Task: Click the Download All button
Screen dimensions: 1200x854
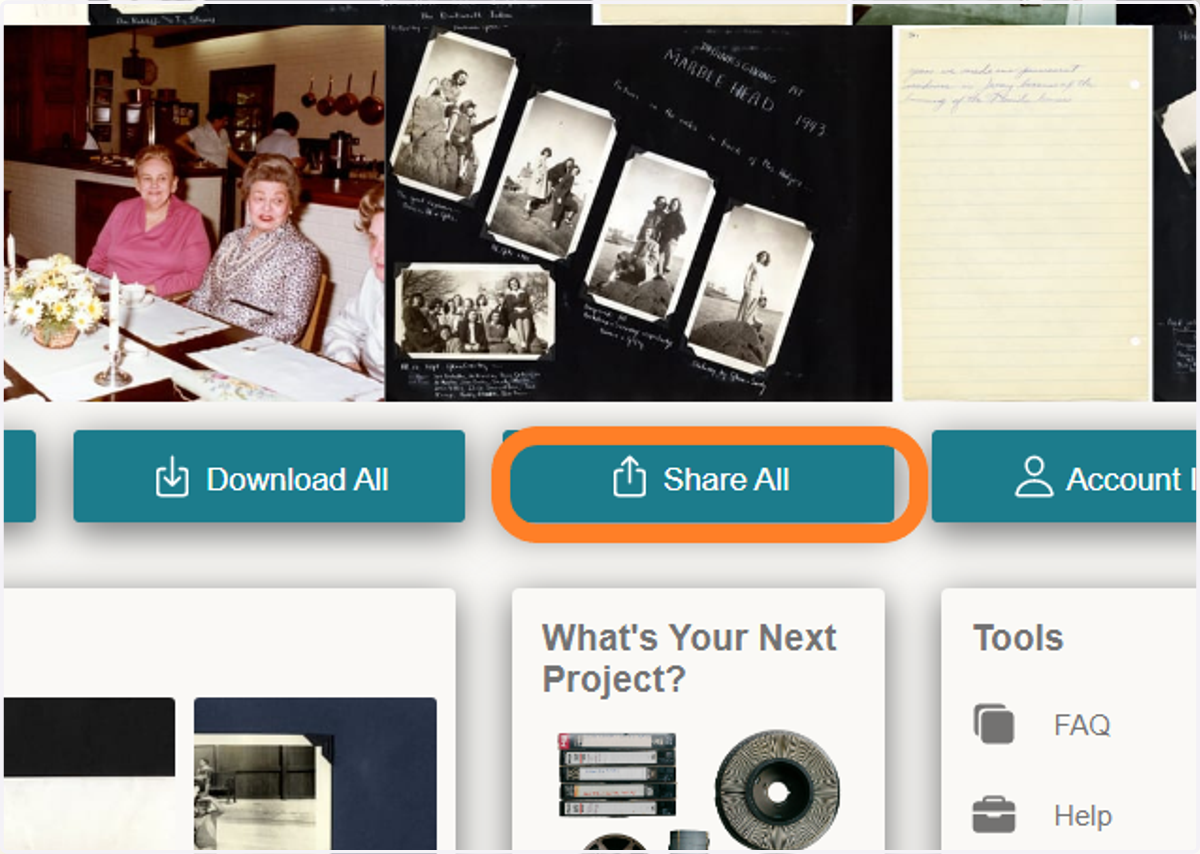Action: click(269, 476)
